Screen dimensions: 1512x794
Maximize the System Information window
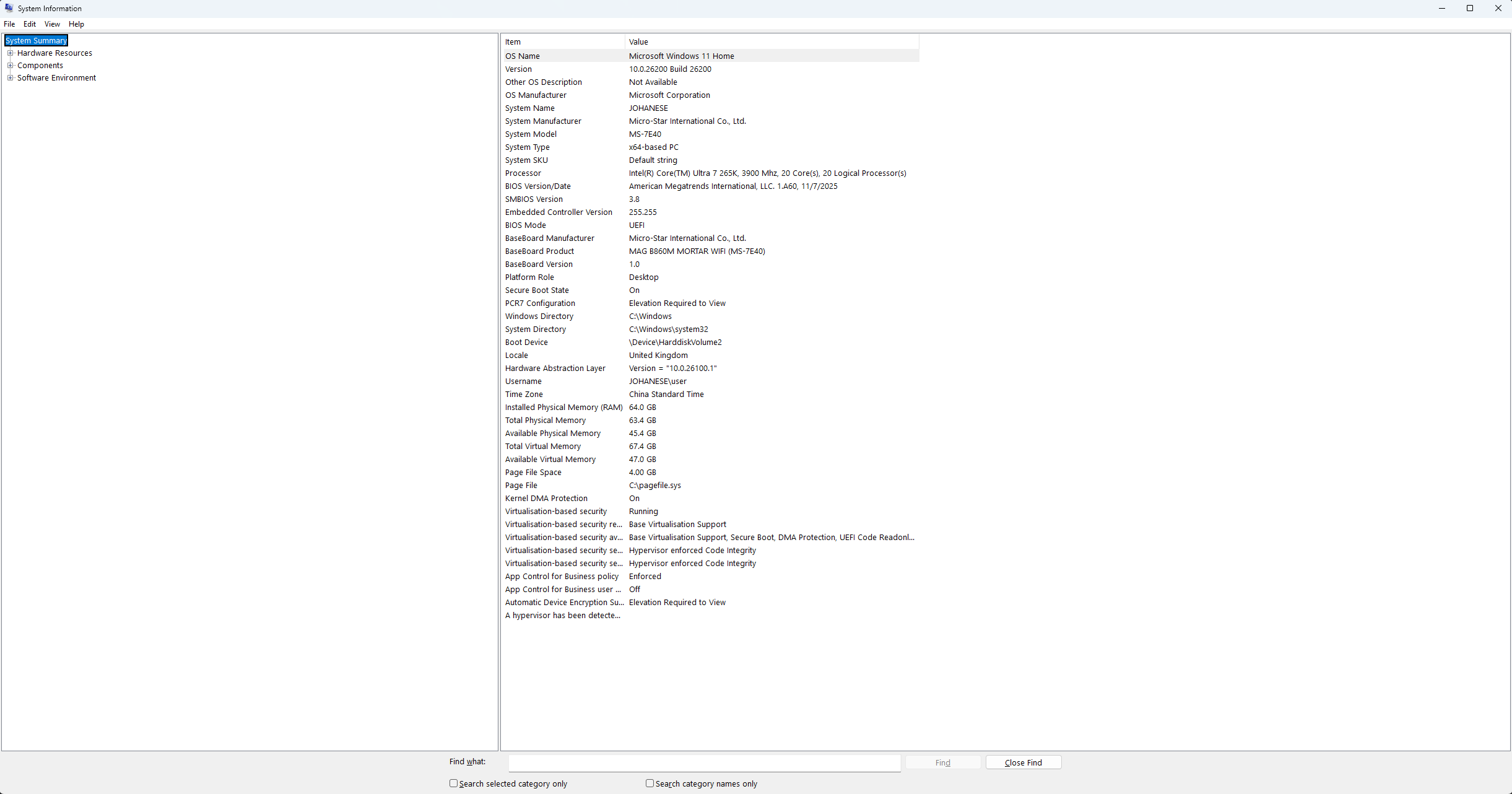(1470, 8)
